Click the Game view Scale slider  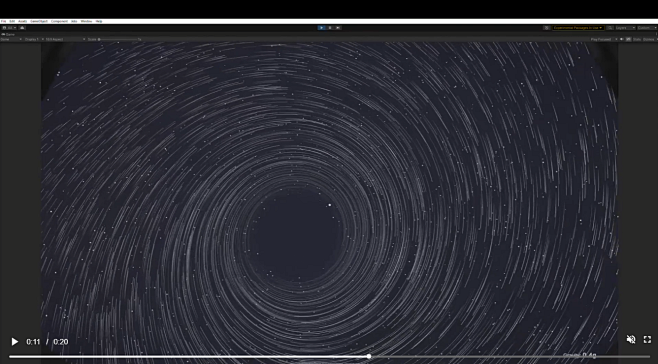pyautogui.click(x=119, y=39)
